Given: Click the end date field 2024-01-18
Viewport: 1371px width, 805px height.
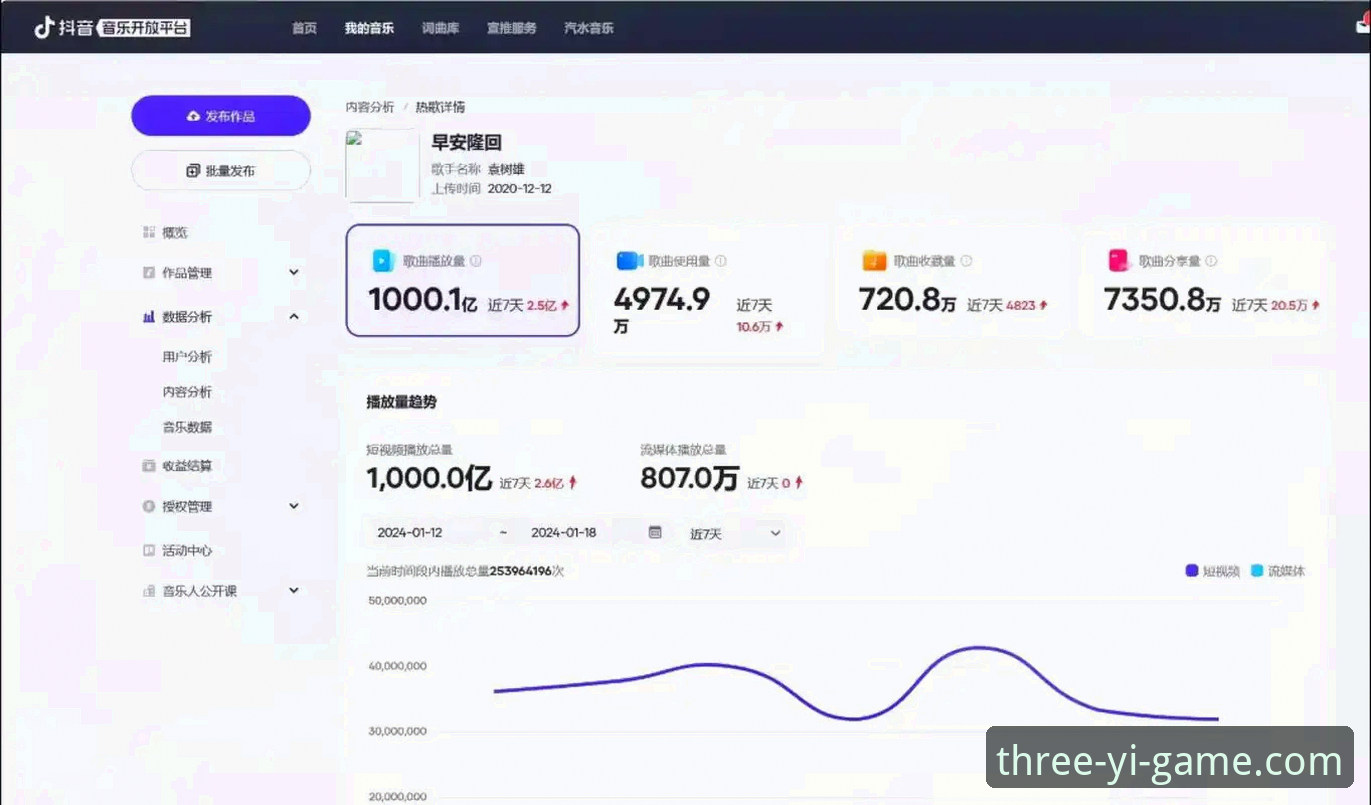Looking at the screenshot, I should 564,533.
